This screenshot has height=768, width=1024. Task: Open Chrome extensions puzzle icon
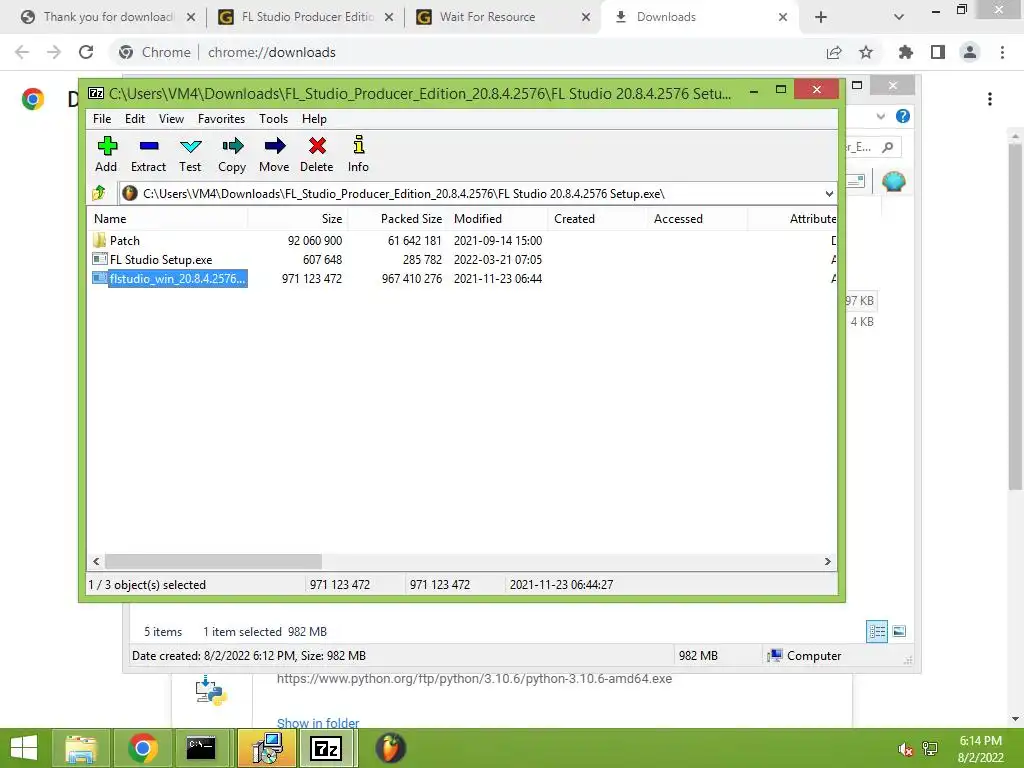coord(906,52)
